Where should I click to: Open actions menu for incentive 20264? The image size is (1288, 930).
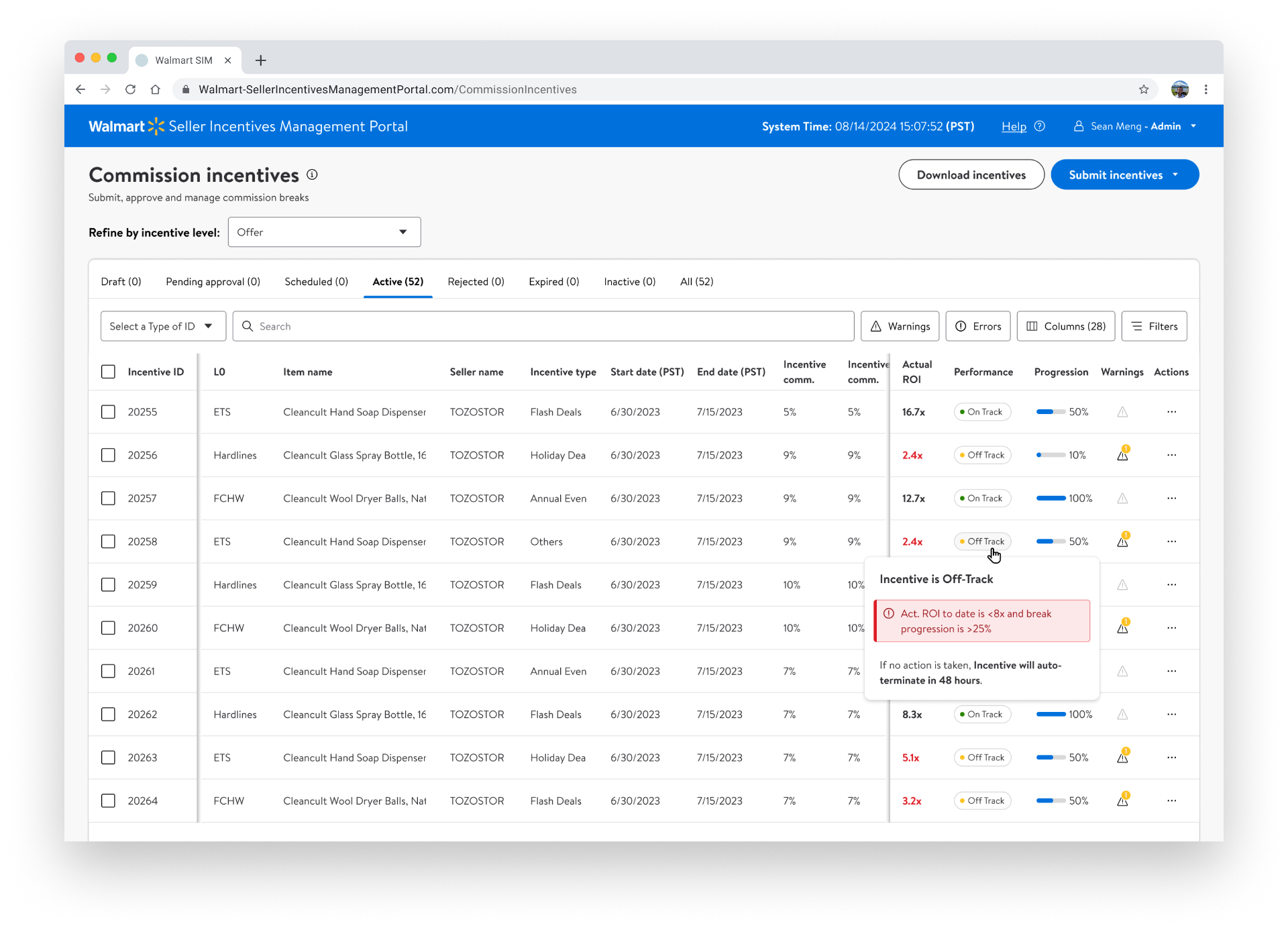pos(1171,800)
